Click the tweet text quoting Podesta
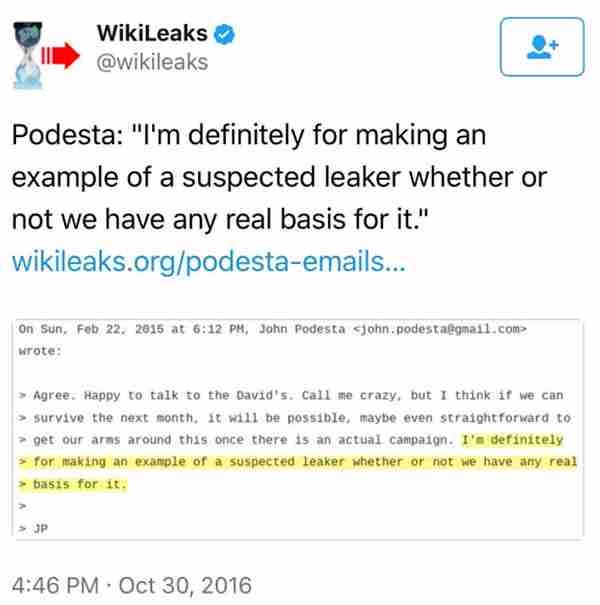This screenshot has width=600, height=605. click(279, 177)
